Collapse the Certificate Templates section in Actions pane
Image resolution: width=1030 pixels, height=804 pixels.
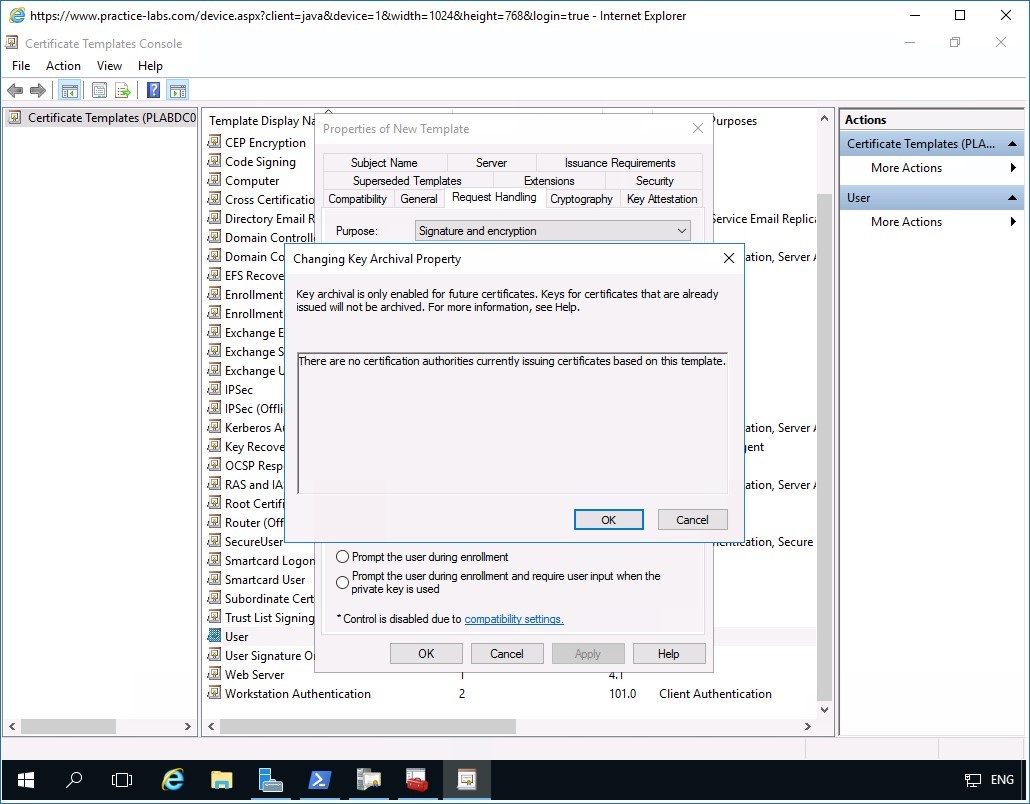click(x=1011, y=143)
